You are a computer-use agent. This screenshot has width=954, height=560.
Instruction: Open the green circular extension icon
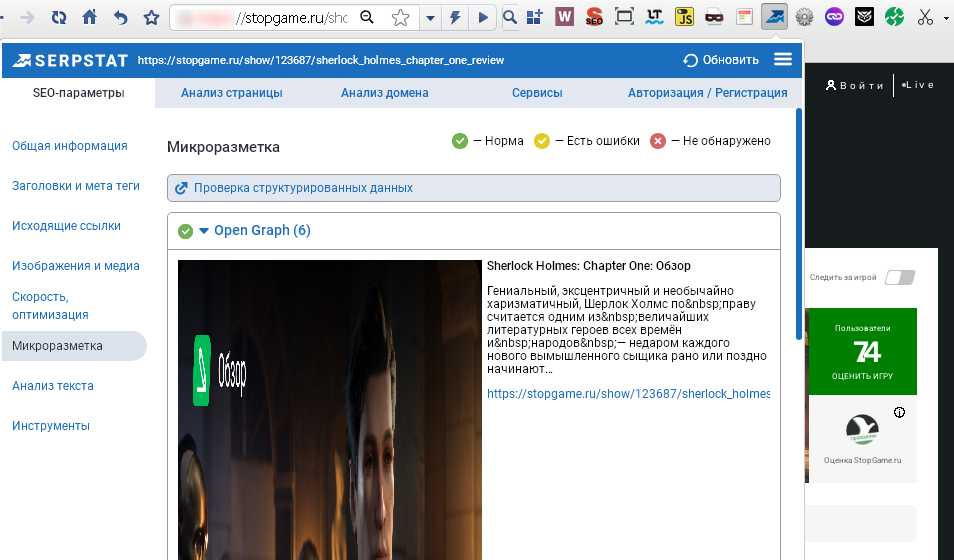coord(894,17)
